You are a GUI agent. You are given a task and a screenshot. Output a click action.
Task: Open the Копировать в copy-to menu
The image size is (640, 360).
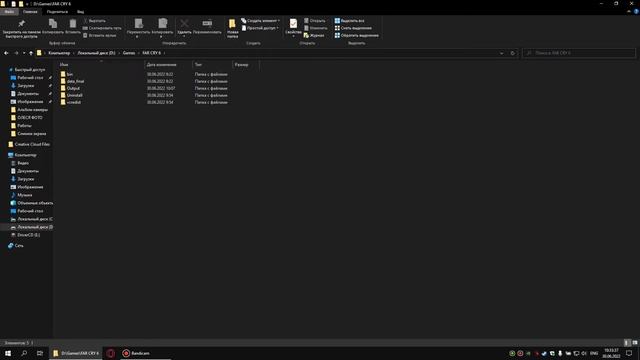pyautogui.click(x=162, y=28)
